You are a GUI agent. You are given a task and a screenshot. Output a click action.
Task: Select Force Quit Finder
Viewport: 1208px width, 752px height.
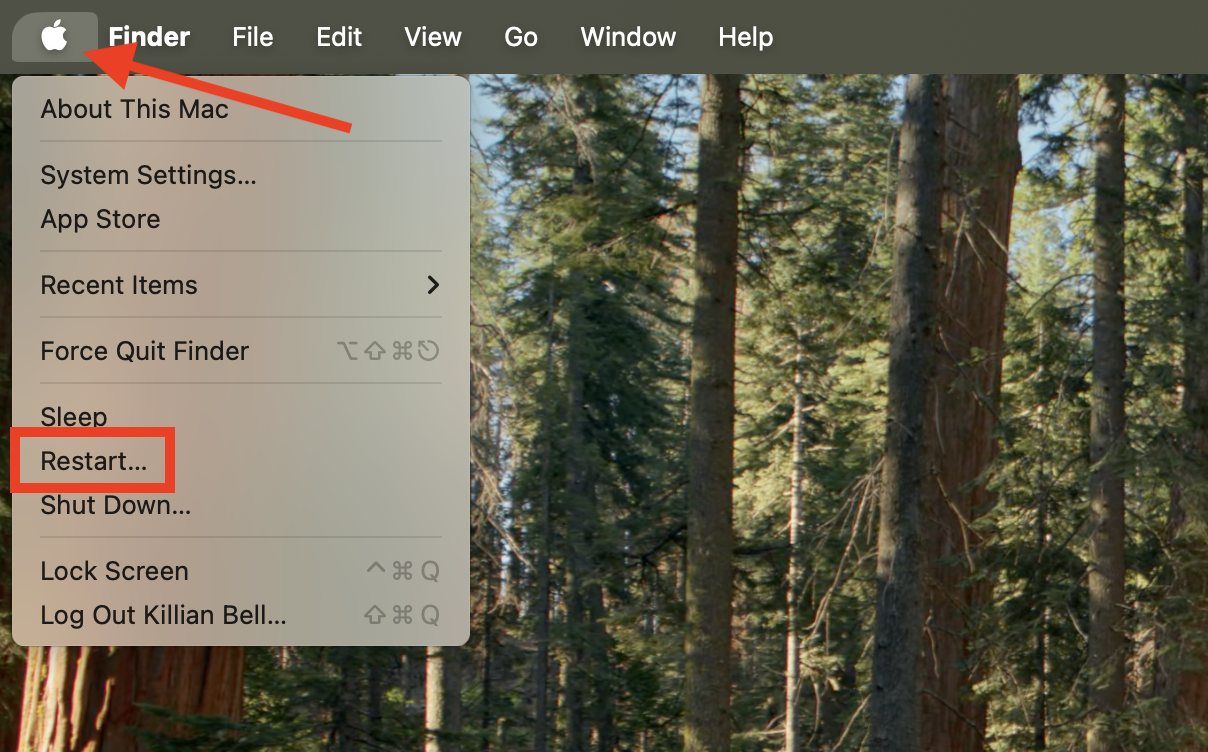click(x=144, y=351)
